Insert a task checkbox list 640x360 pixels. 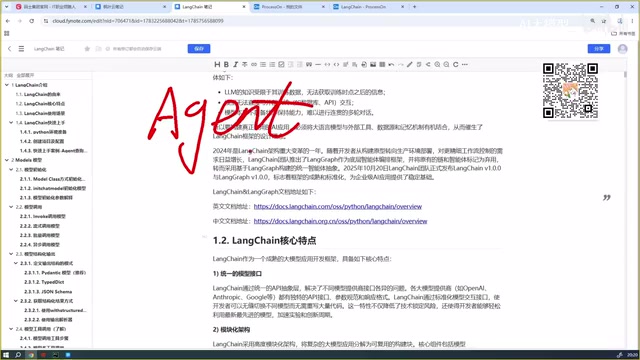281,64
